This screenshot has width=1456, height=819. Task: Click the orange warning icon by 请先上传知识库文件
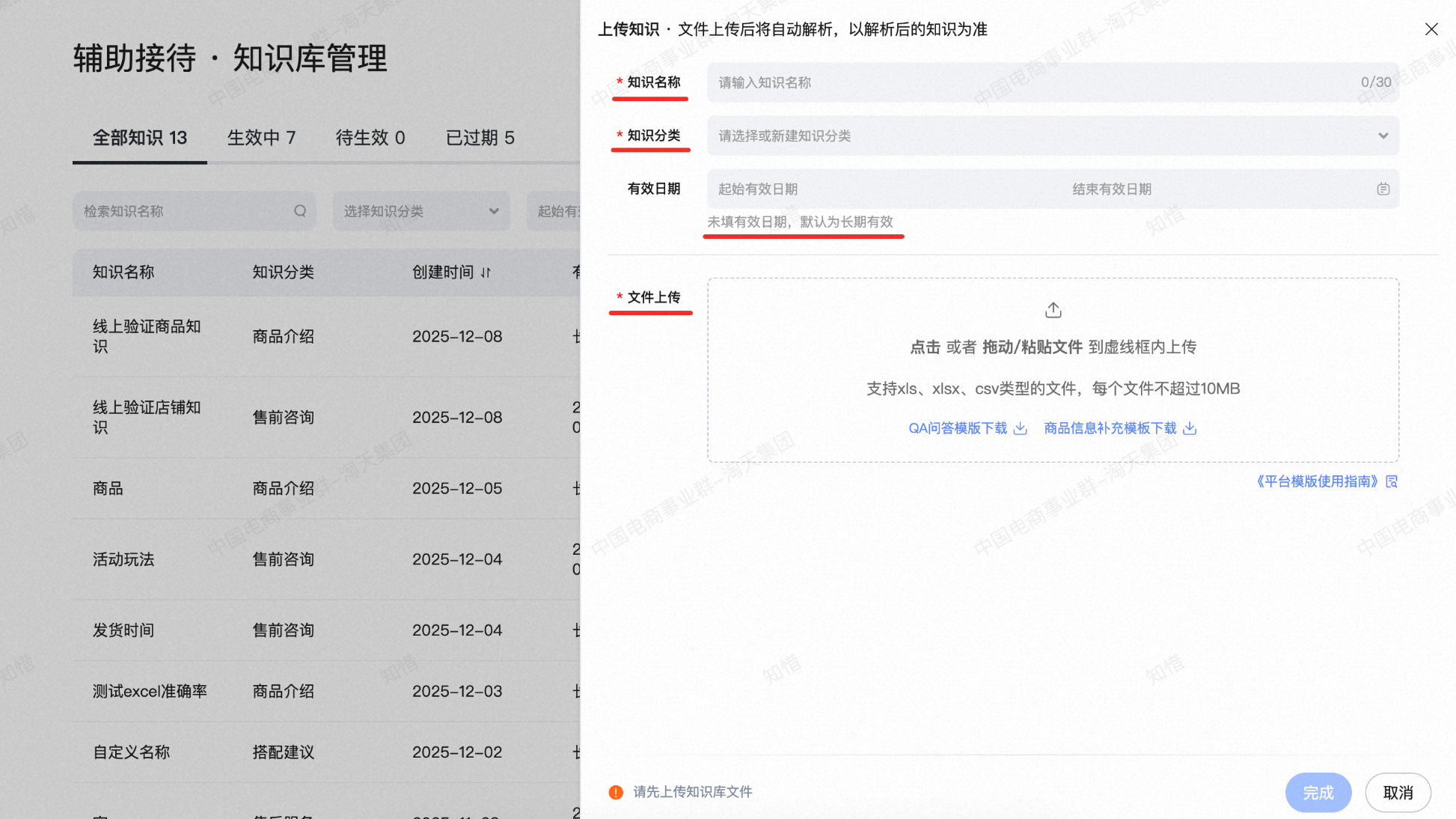pos(616,792)
